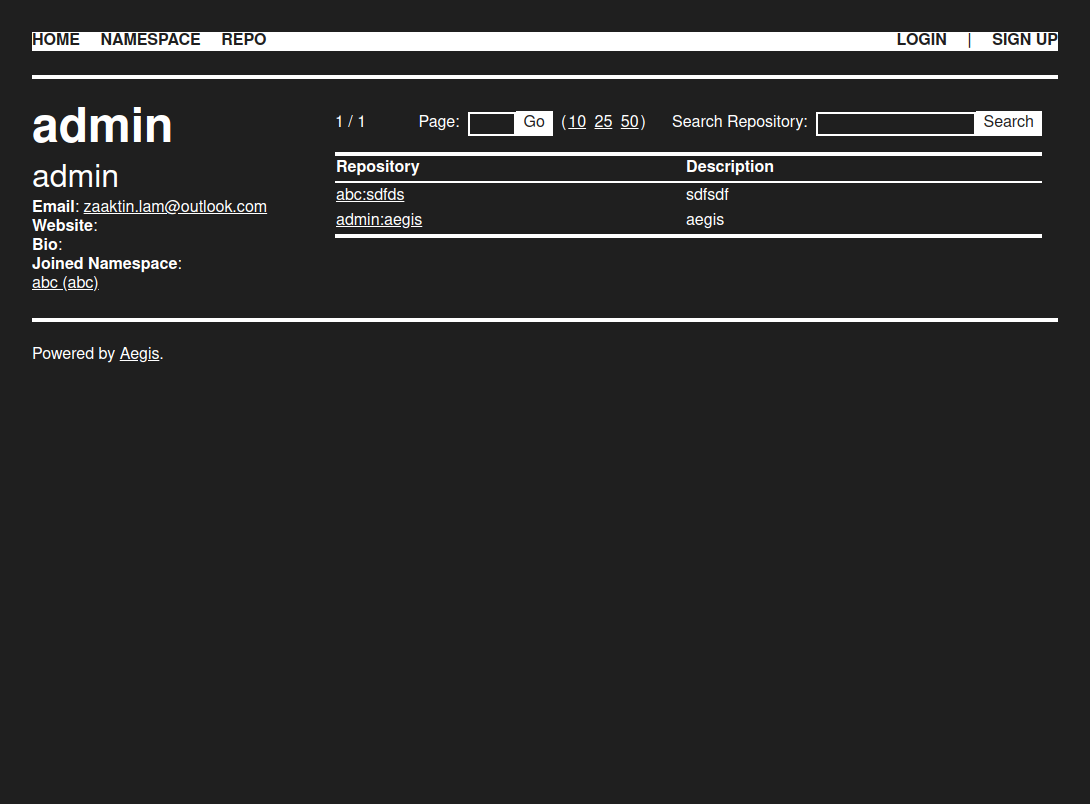Go to the HOME page
The image size is (1090, 804).
(56, 40)
